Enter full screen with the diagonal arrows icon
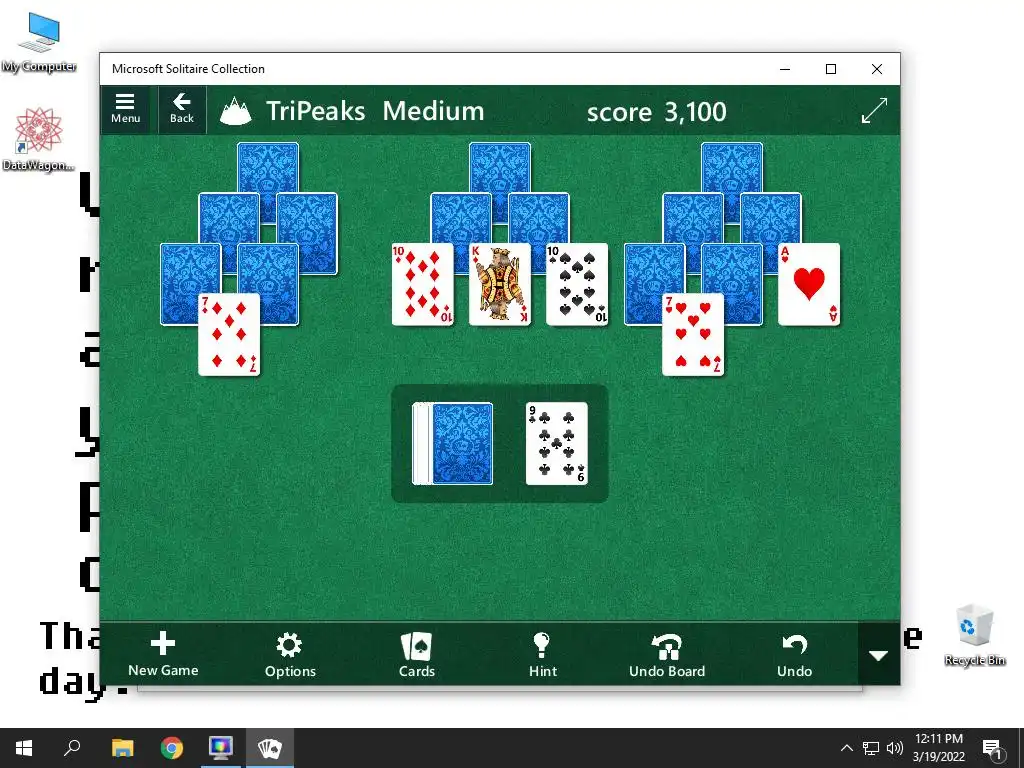 (874, 110)
